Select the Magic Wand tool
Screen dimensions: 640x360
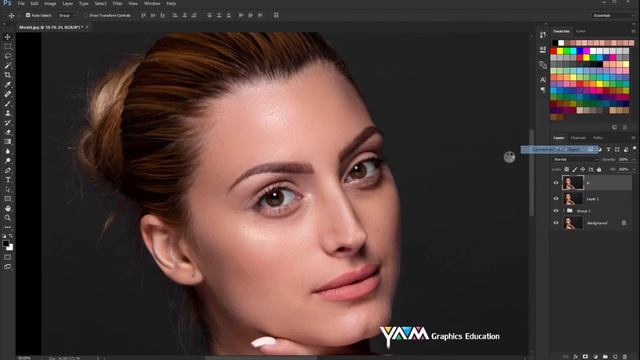click(x=8, y=65)
